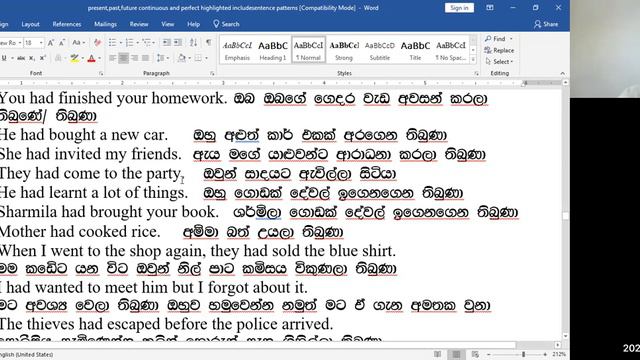
Task: Toggle strikethrough formatting
Action: pyautogui.click(x=21, y=58)
